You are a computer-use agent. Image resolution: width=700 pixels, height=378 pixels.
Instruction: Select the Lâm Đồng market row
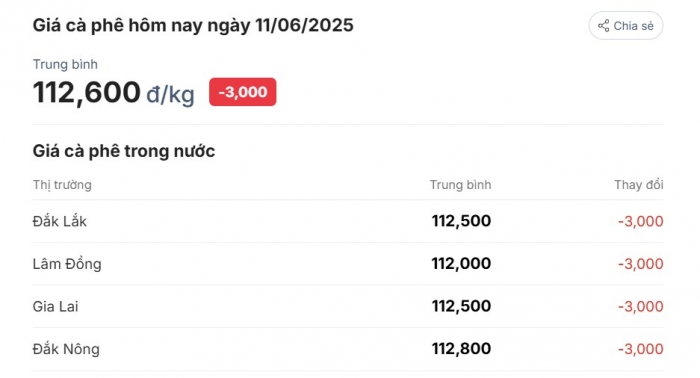[348, 264]
